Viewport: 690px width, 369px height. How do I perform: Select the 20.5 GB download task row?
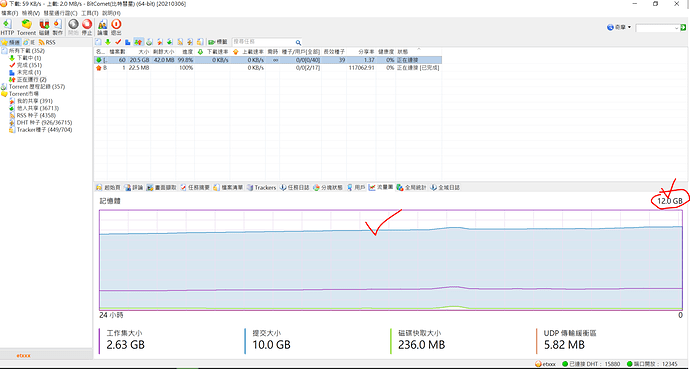tap(268, 60)
